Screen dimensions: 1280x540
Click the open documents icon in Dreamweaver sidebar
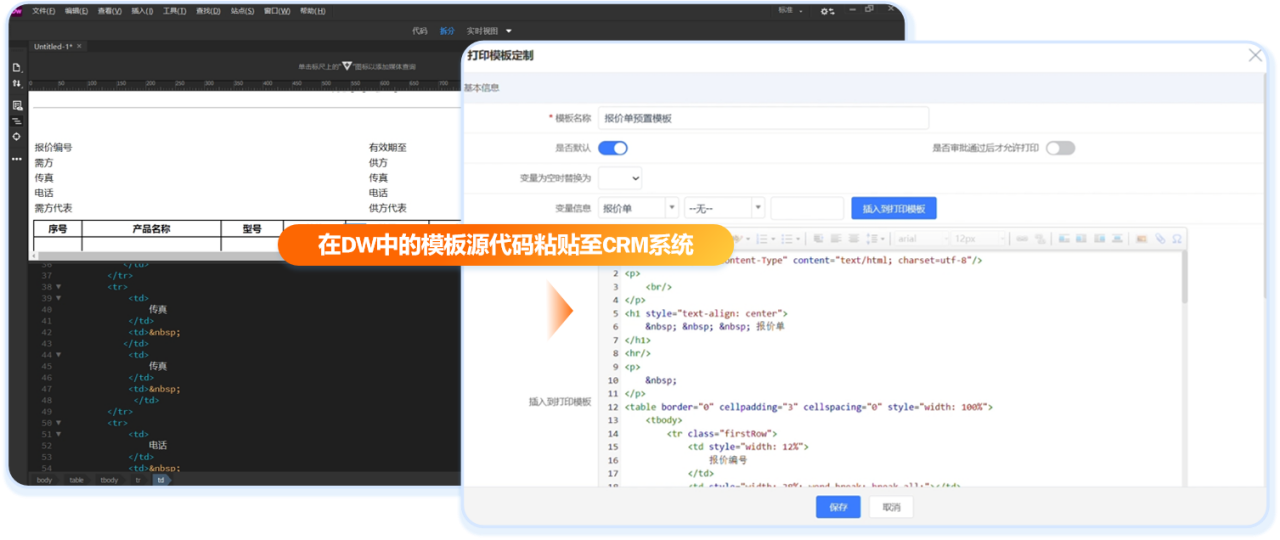click(x=17, y=67)
